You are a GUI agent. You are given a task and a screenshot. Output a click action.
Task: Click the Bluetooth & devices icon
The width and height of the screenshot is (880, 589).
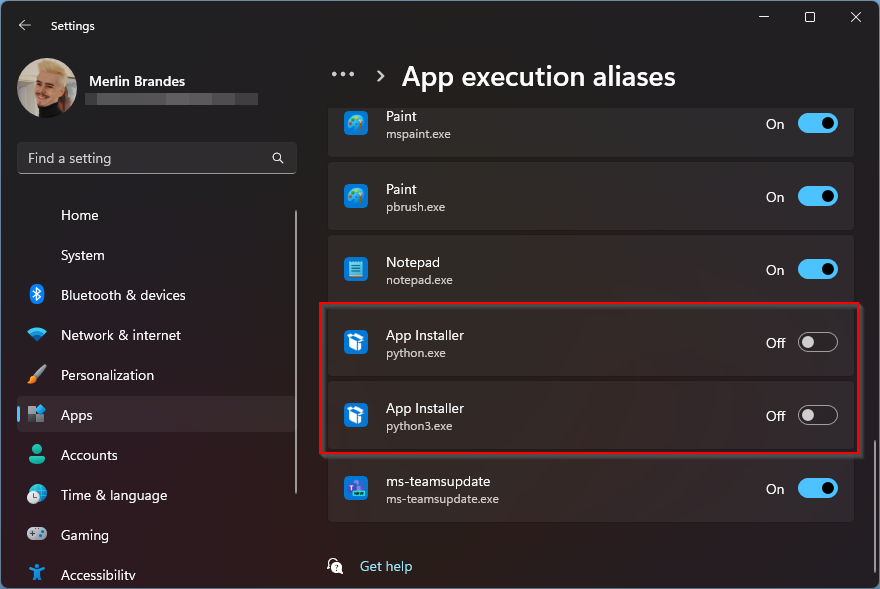tap(37, 295)
